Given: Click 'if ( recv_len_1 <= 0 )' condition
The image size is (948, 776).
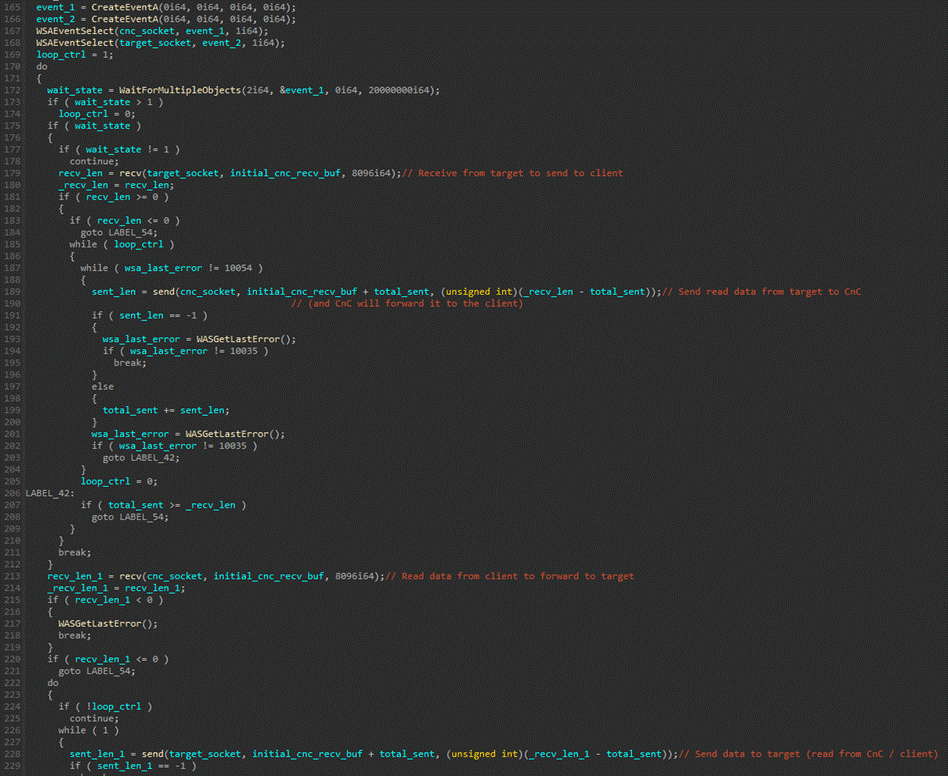Looking at the screenshot, I should pos(108,659).
